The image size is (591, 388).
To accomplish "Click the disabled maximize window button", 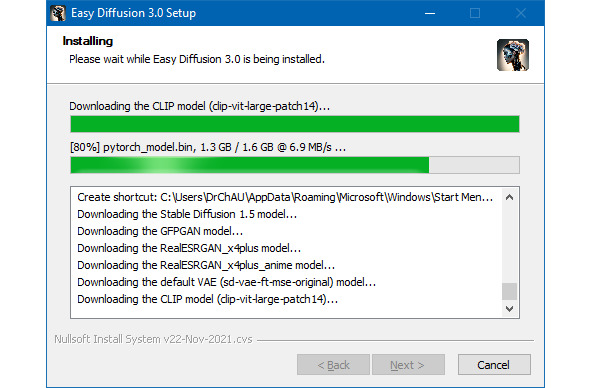I will point(475,13).
